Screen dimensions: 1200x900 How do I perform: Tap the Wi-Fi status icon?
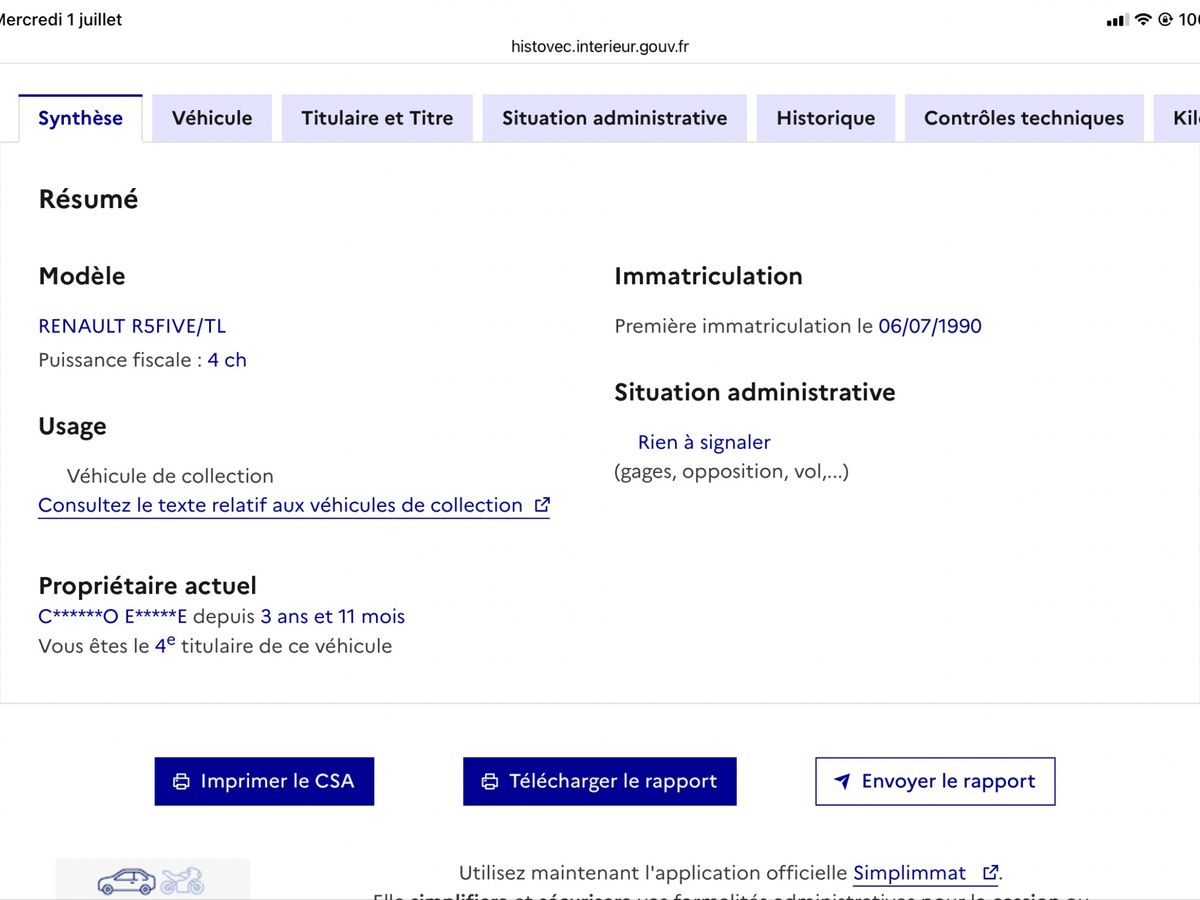1143,20
